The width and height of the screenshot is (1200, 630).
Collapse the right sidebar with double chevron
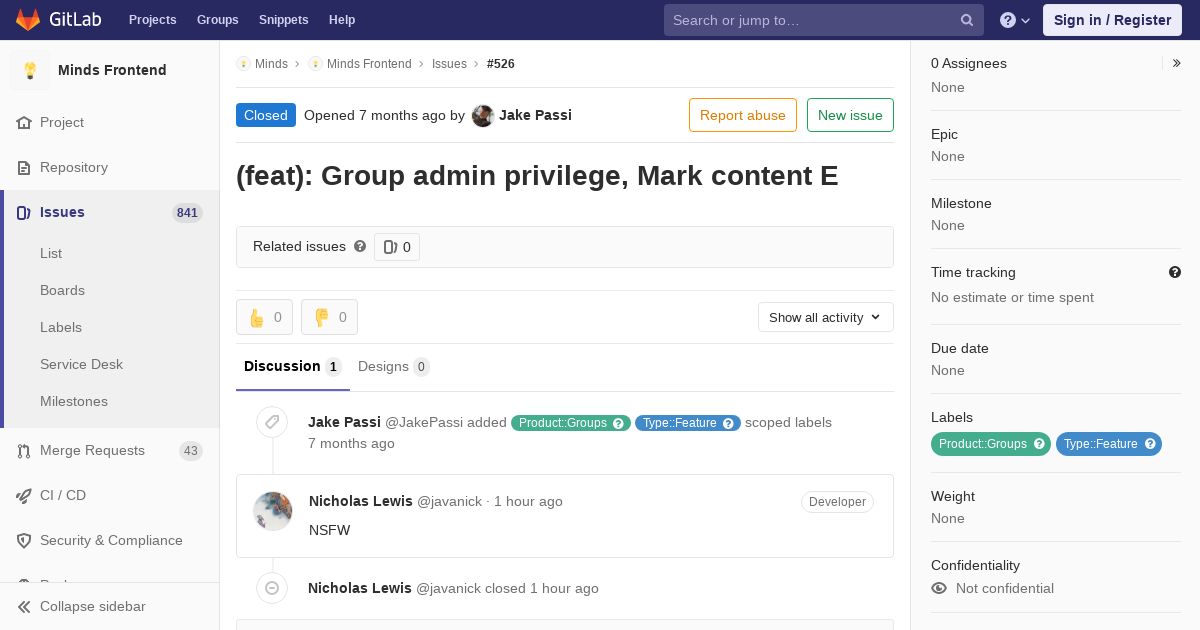[1177, 63]
